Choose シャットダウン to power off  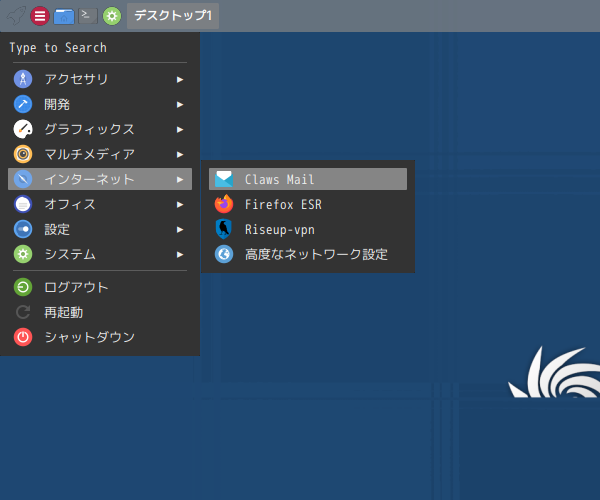100,337
